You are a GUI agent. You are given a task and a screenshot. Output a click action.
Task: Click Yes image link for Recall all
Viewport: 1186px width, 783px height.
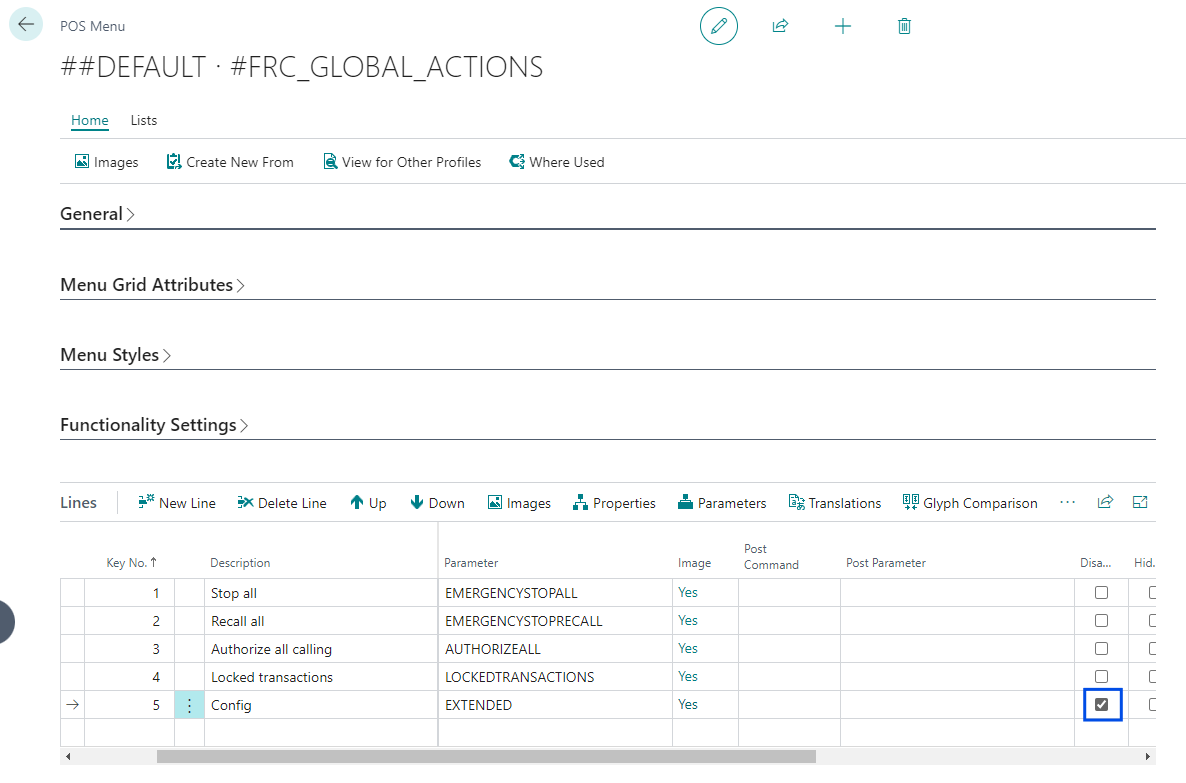[x=688, y=621]
